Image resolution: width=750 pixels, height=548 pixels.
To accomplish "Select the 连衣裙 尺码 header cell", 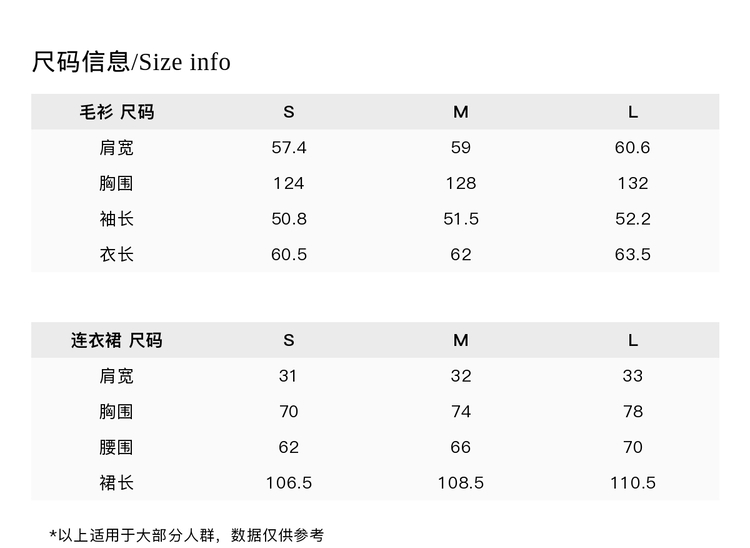I will [x=117, y=340].
